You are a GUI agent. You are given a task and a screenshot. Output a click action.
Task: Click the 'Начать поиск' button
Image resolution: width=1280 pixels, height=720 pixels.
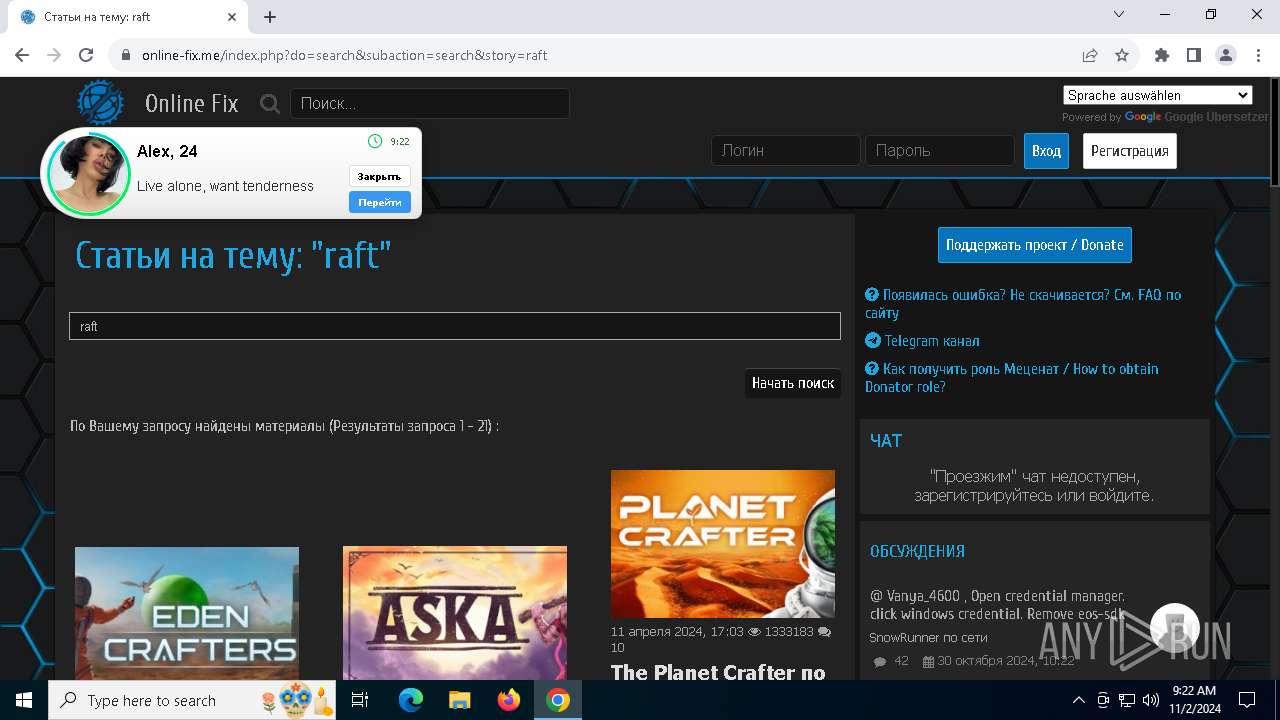793,383
